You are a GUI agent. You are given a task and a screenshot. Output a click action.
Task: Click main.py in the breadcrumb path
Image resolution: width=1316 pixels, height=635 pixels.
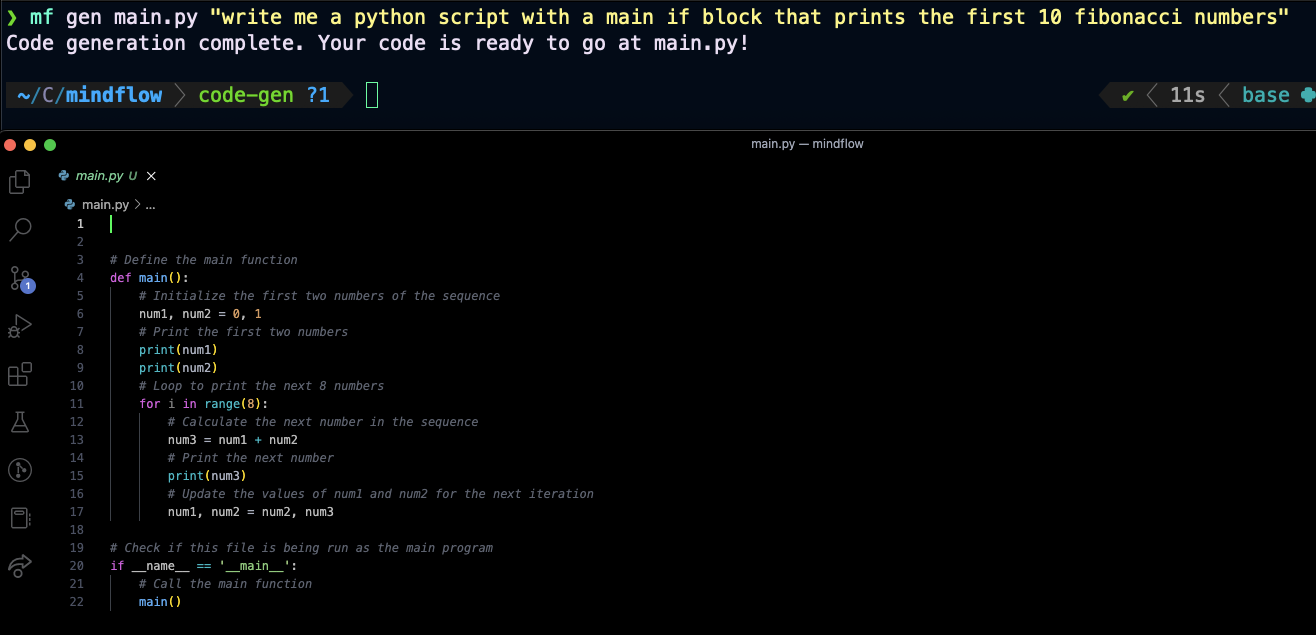click(105, 204)
